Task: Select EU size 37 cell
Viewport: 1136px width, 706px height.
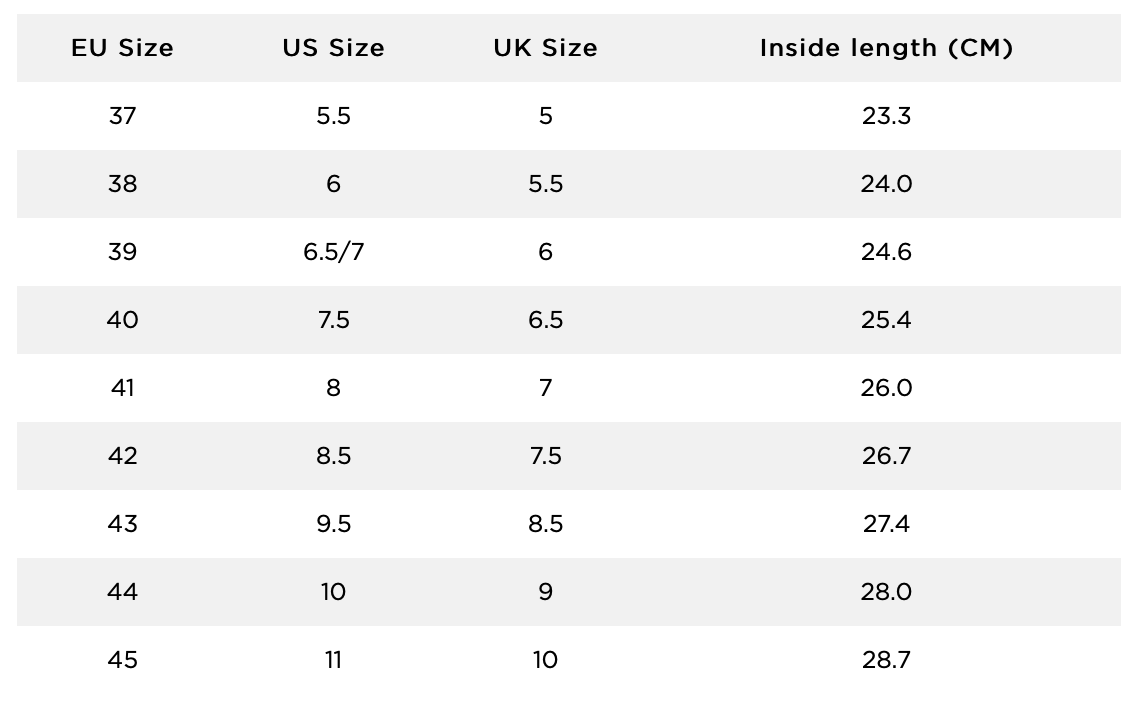Action: (122, 116)
